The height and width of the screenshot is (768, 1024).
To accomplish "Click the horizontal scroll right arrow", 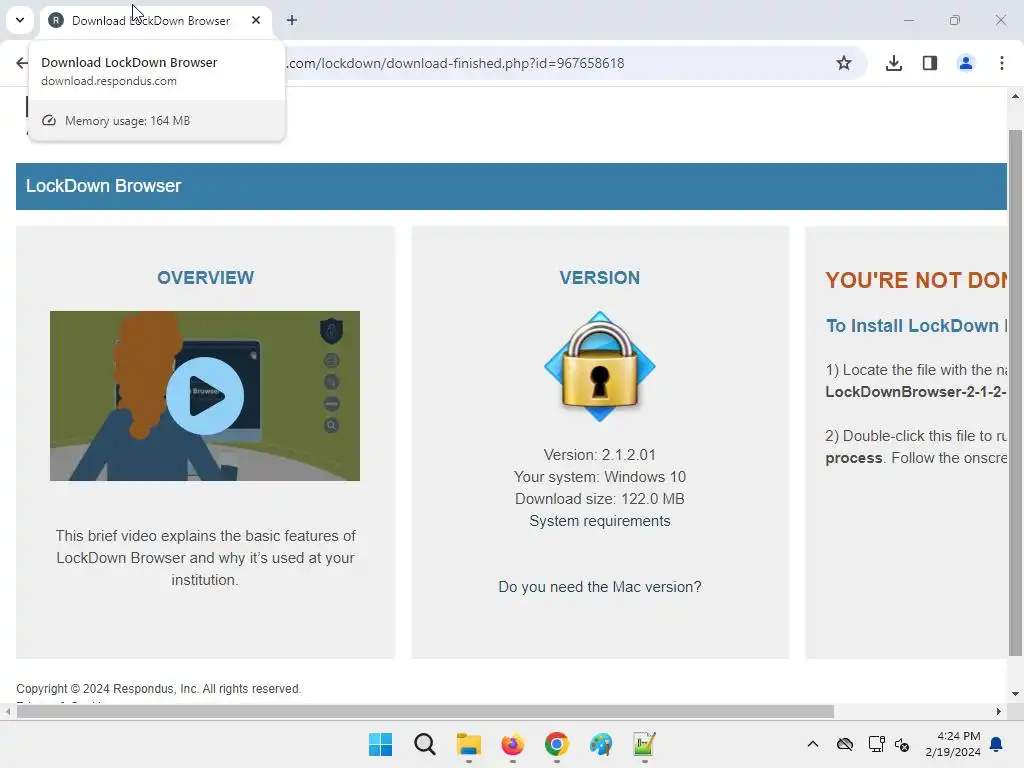I will [999, 711].
